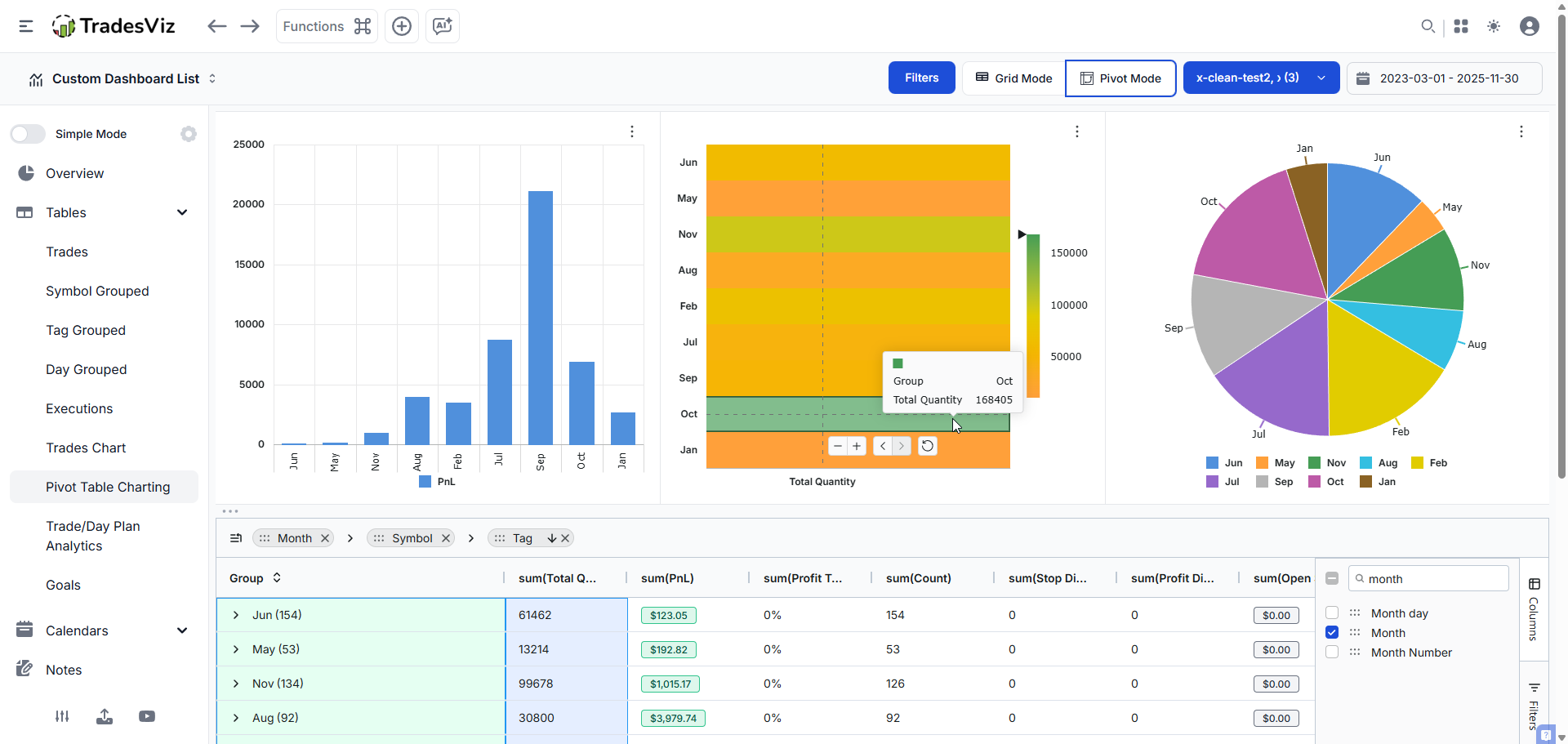The height and width of the screenshot is (744, 1568).
Task: Open the x-clean-test2 account dropdown
Action: [1261, 78]
